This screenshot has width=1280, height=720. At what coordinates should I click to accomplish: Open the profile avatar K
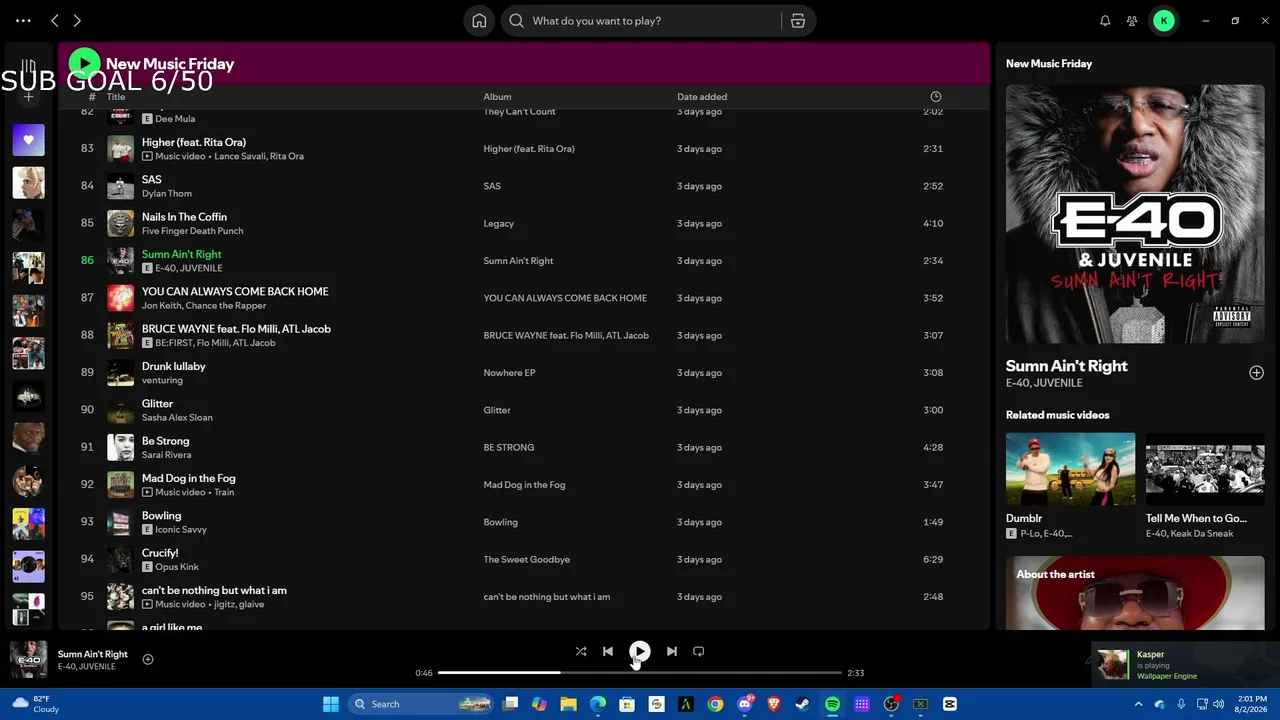click(x=1164, y=21)
